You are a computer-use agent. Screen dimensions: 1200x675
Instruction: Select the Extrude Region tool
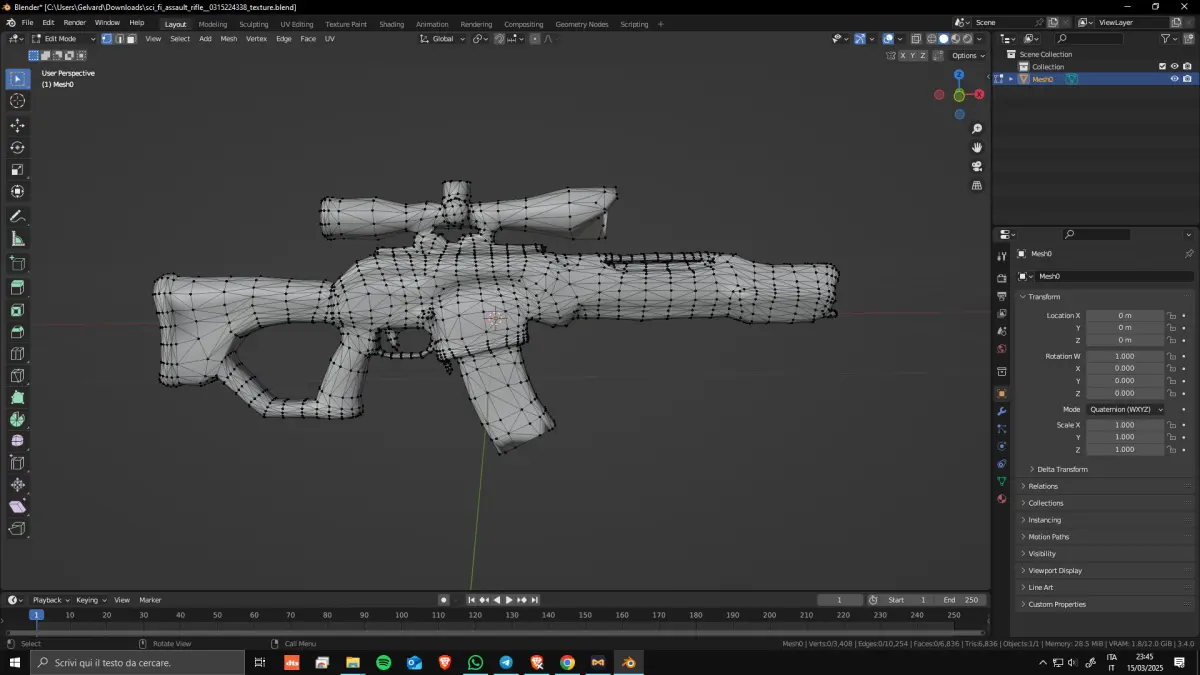[x=18, y=288]
